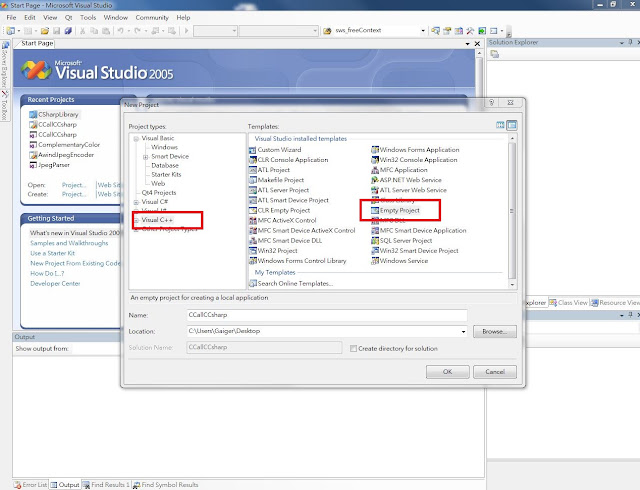Select the Custom Wizard template
The image size is (640, 490).
tap(275, 150)
